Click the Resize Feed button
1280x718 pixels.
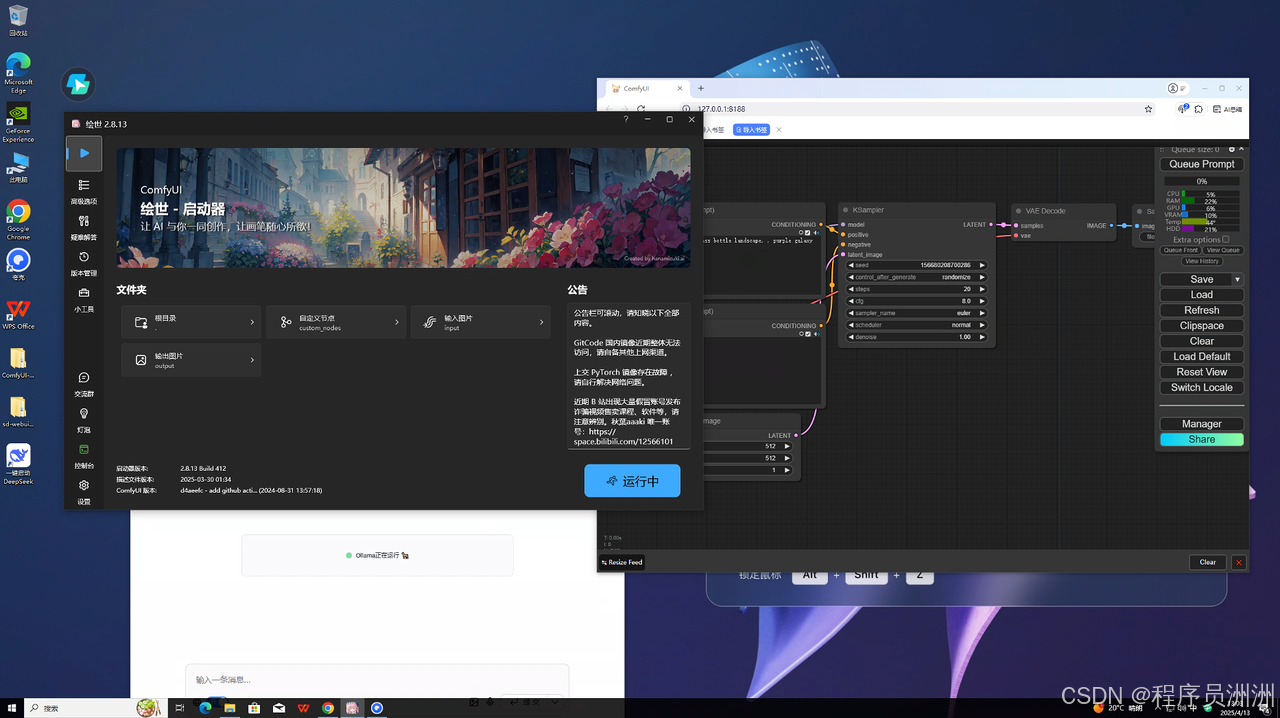click(x=621, y=562)
